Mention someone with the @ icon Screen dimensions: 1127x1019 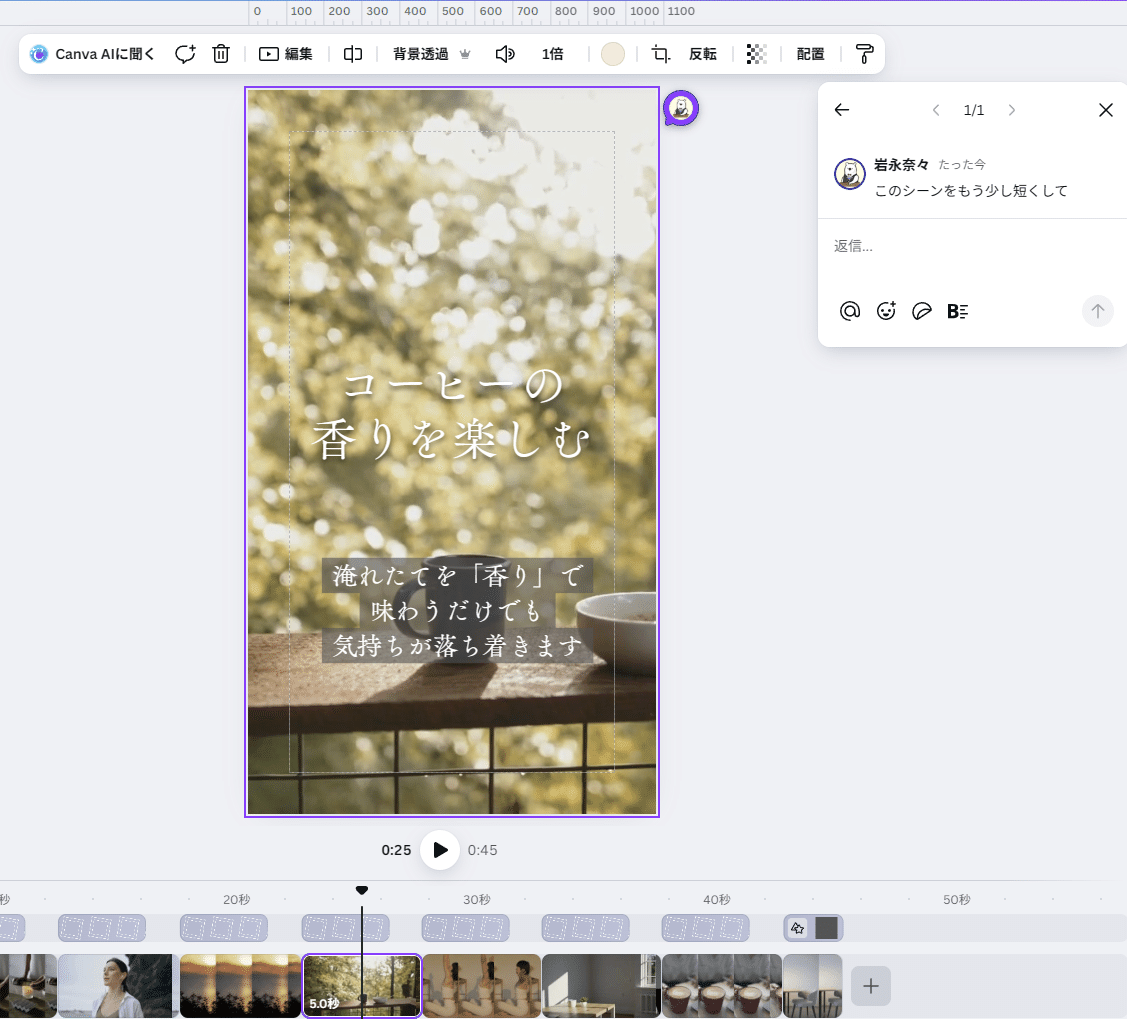point(850,311)
